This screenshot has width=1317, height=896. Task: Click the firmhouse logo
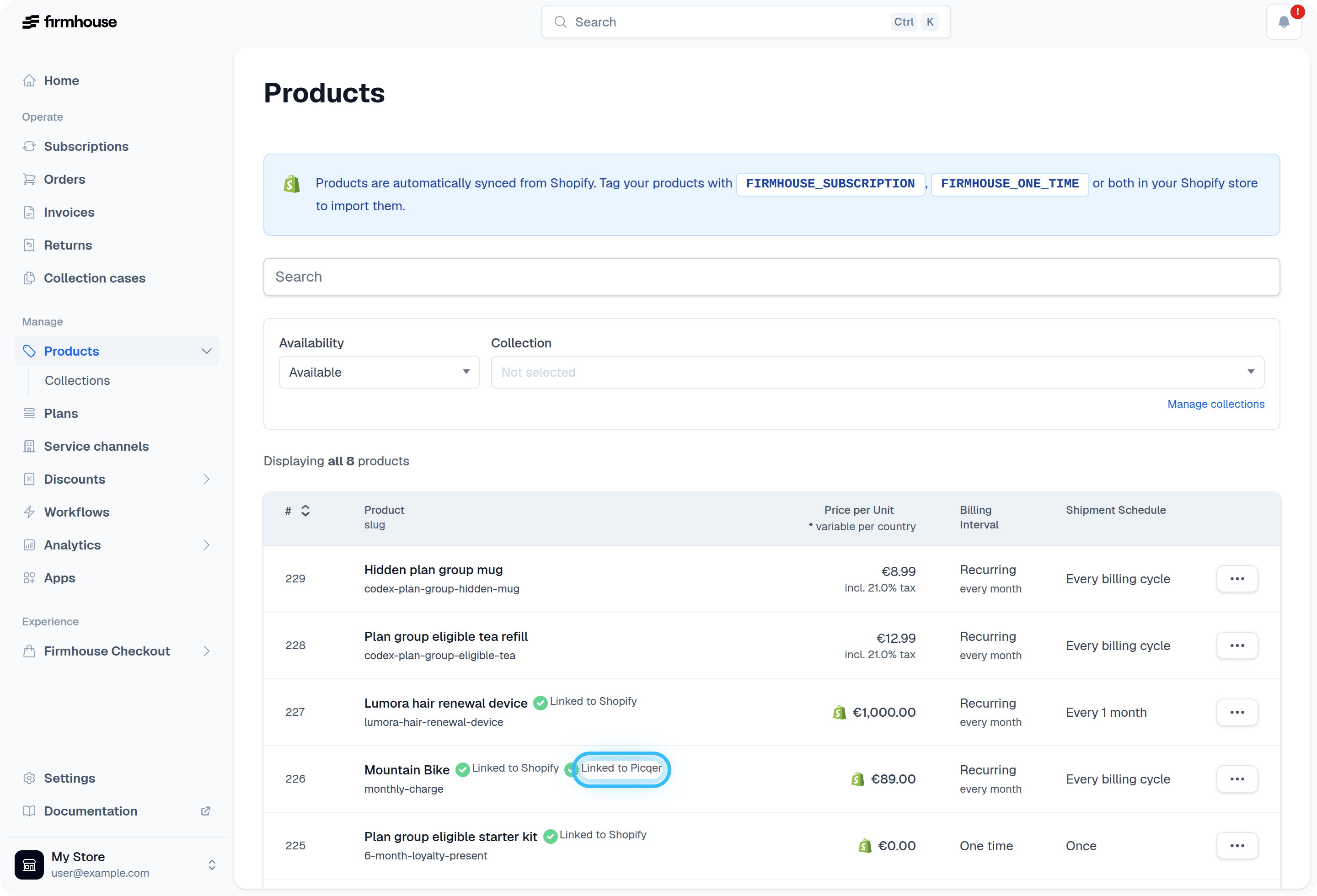point(69,22)
